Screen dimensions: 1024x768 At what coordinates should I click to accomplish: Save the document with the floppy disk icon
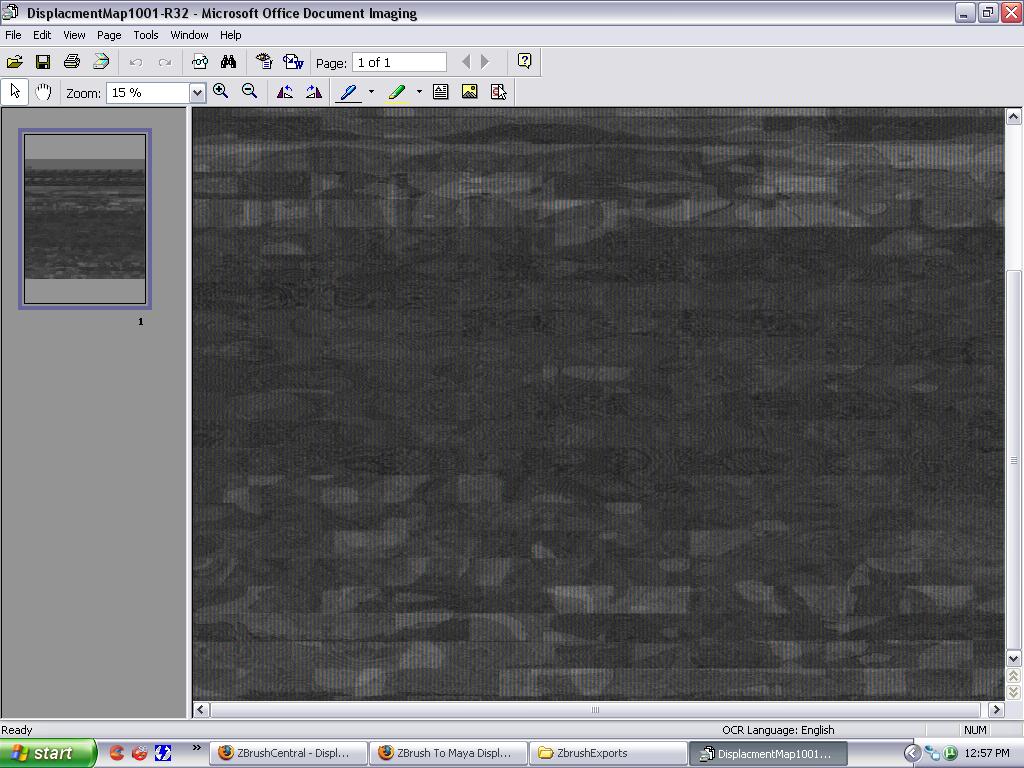click(43, 62)
